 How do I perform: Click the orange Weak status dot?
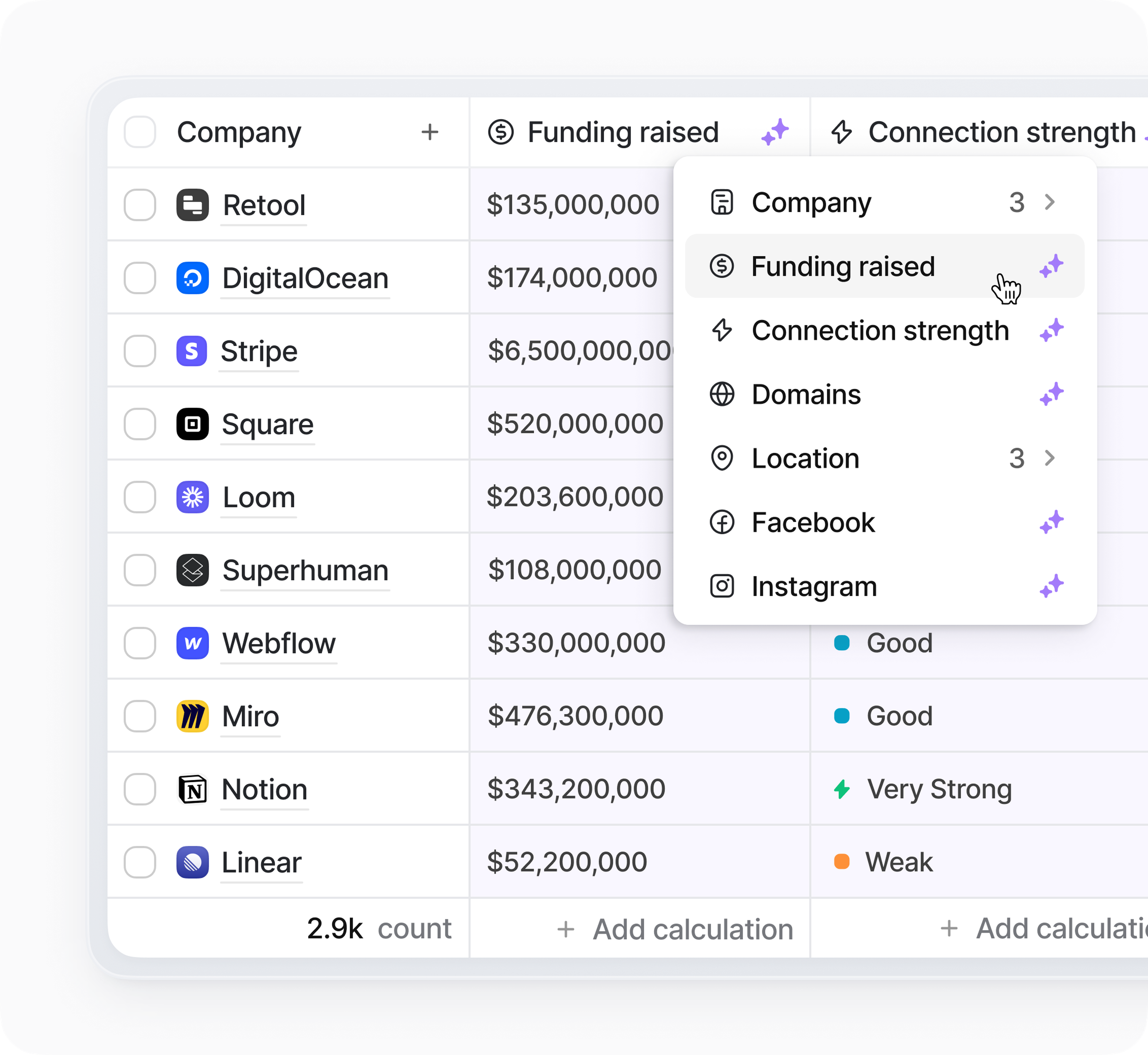pos(842,862)
